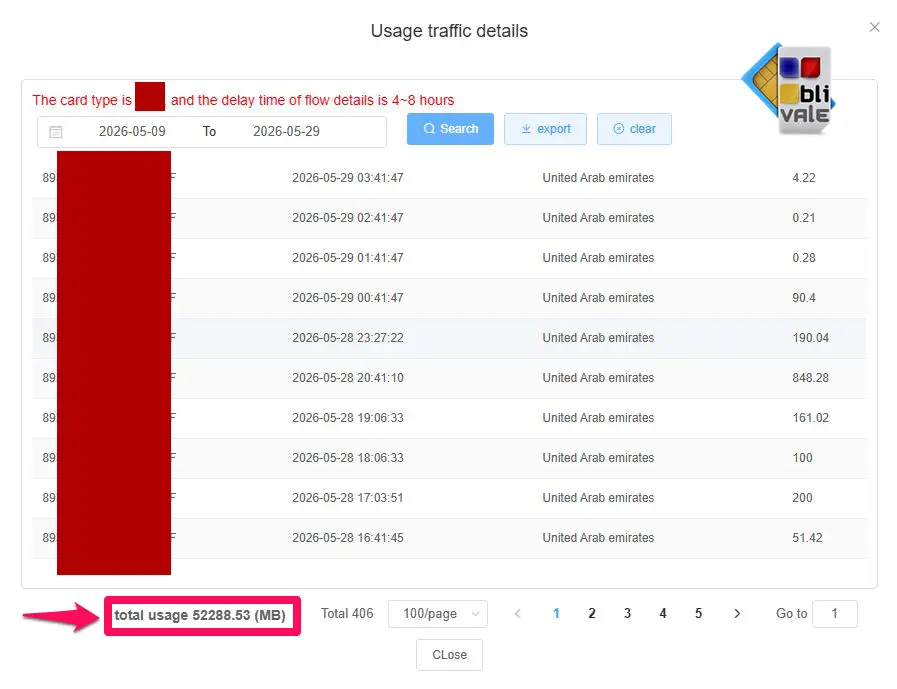Select usage value 848.28
The width and height of the screenshot is (897, 689).
(811, 378)
